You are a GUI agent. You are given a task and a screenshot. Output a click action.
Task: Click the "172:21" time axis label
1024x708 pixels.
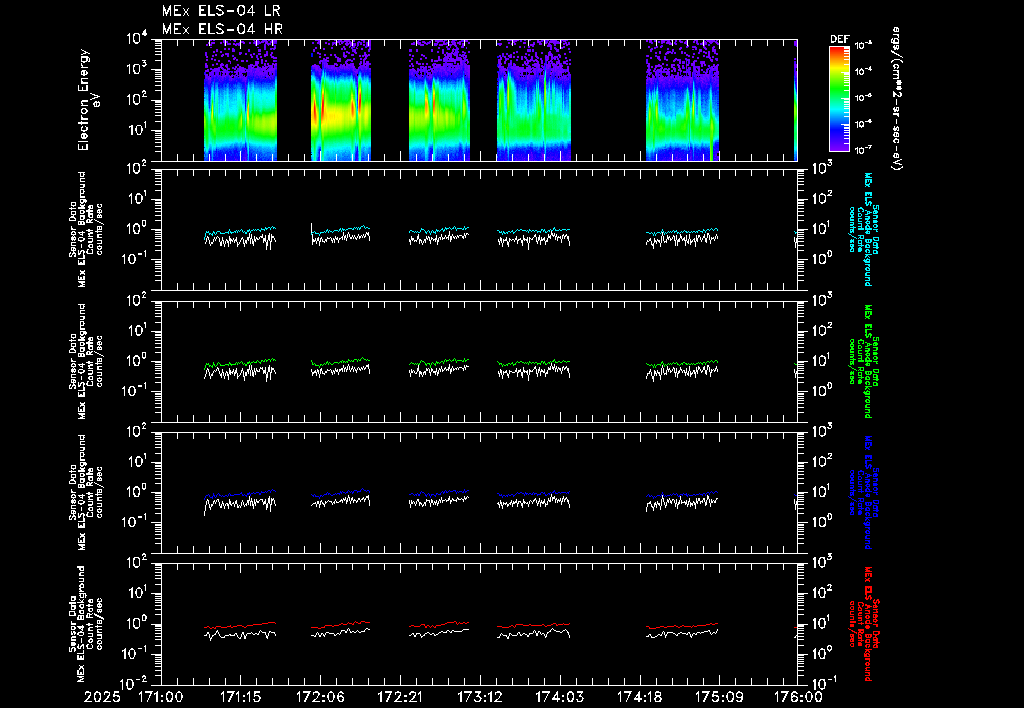pos(400,698)
